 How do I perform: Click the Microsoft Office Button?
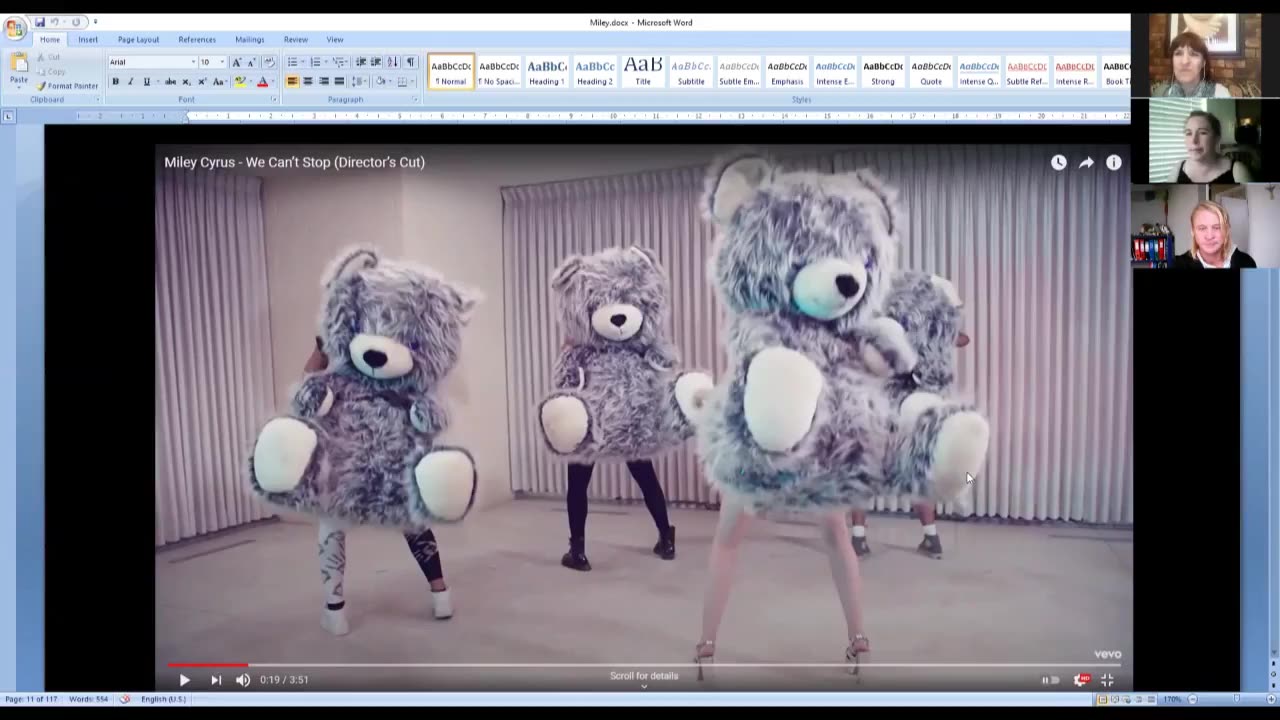click(x=14, y=27)
